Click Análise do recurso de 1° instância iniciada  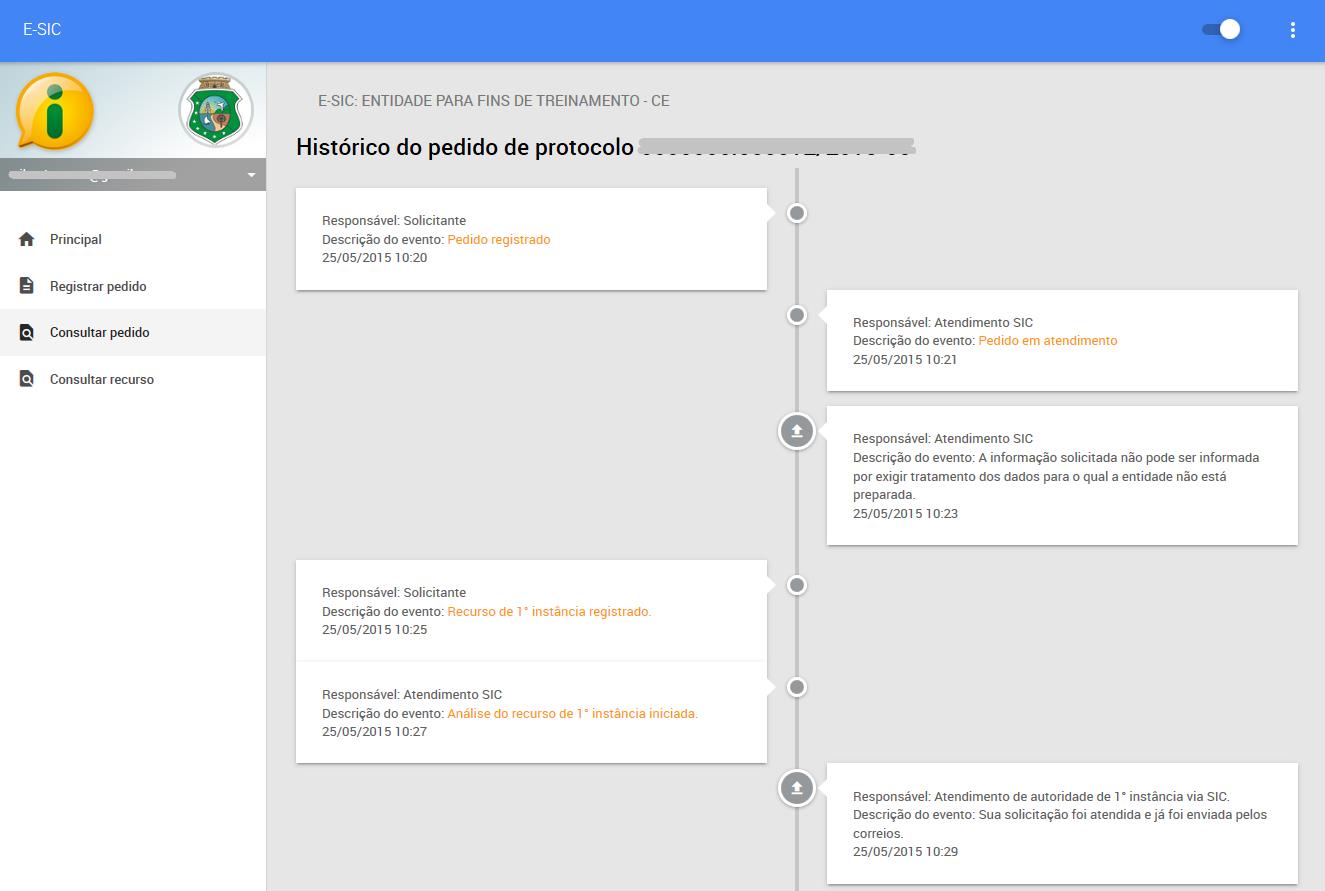572,714
